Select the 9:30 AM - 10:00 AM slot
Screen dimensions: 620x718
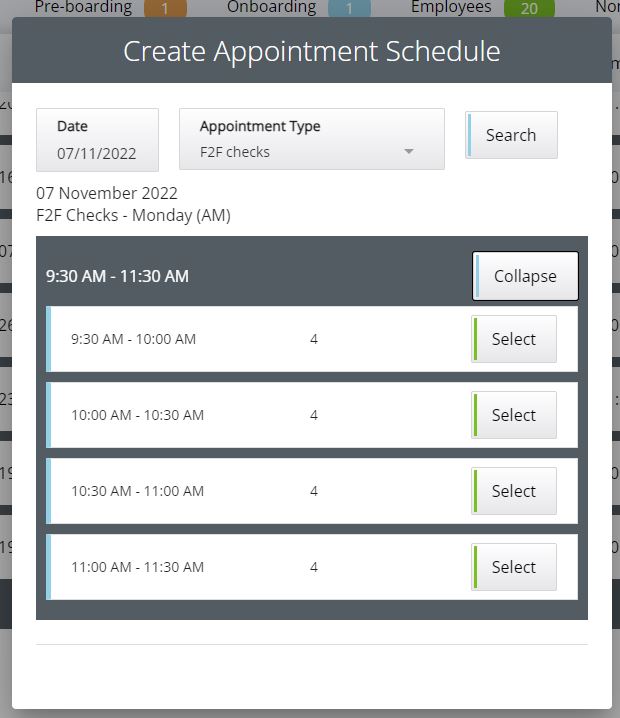pos(514,339)
